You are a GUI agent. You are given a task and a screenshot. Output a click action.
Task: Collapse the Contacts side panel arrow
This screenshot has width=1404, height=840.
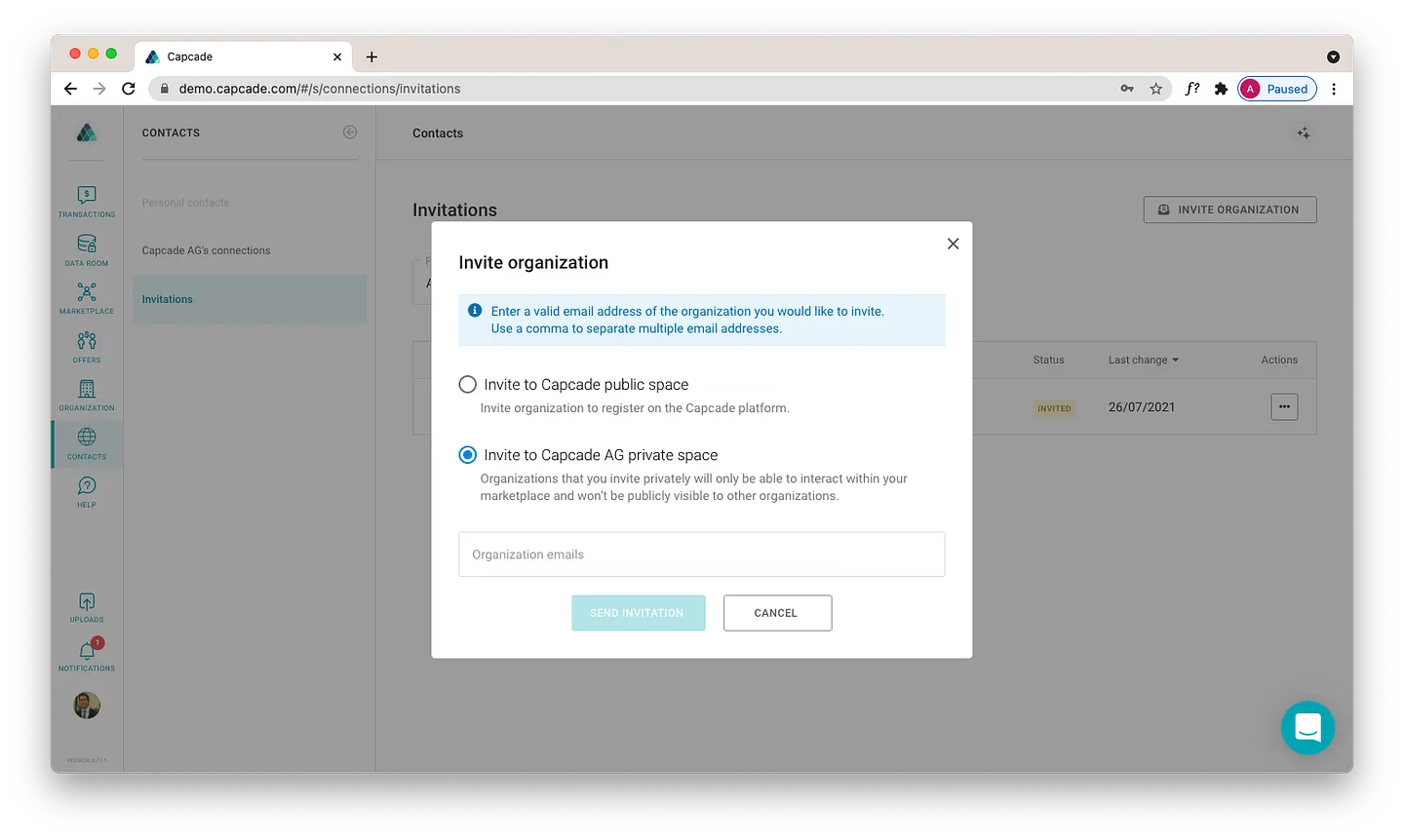coord(350,133)
